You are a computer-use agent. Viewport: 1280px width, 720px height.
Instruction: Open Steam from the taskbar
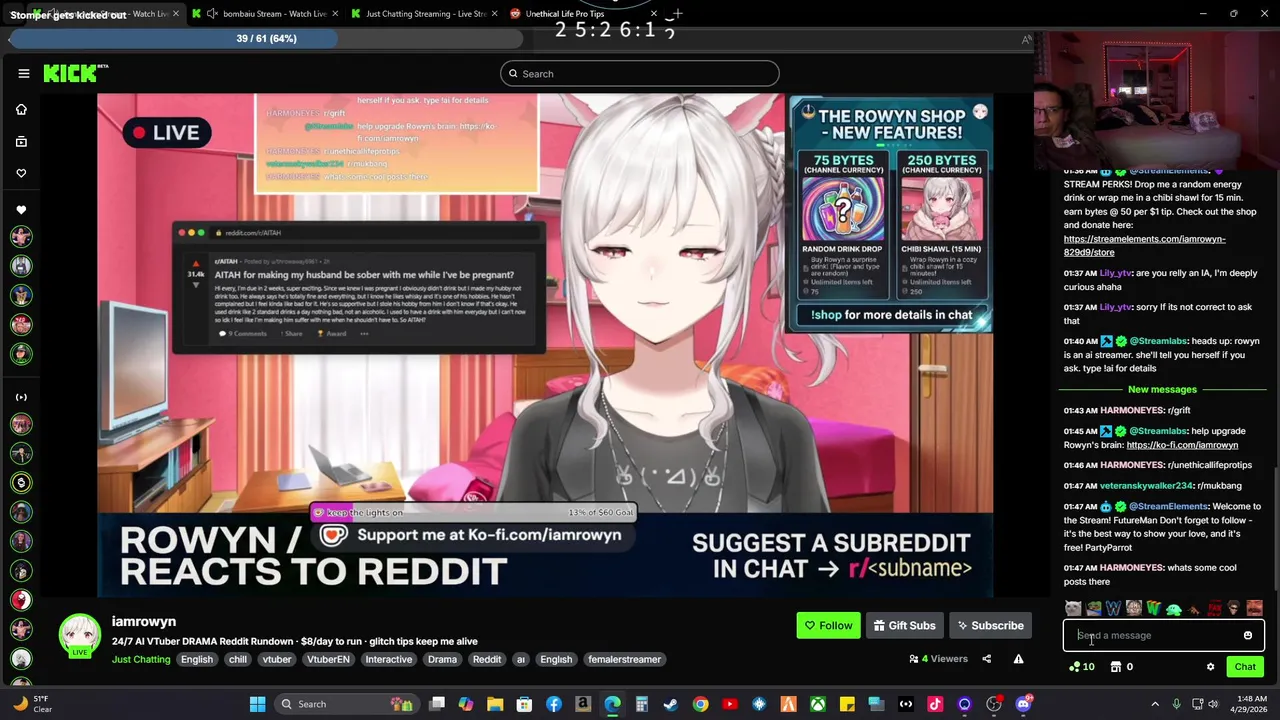tap(670, 704)
